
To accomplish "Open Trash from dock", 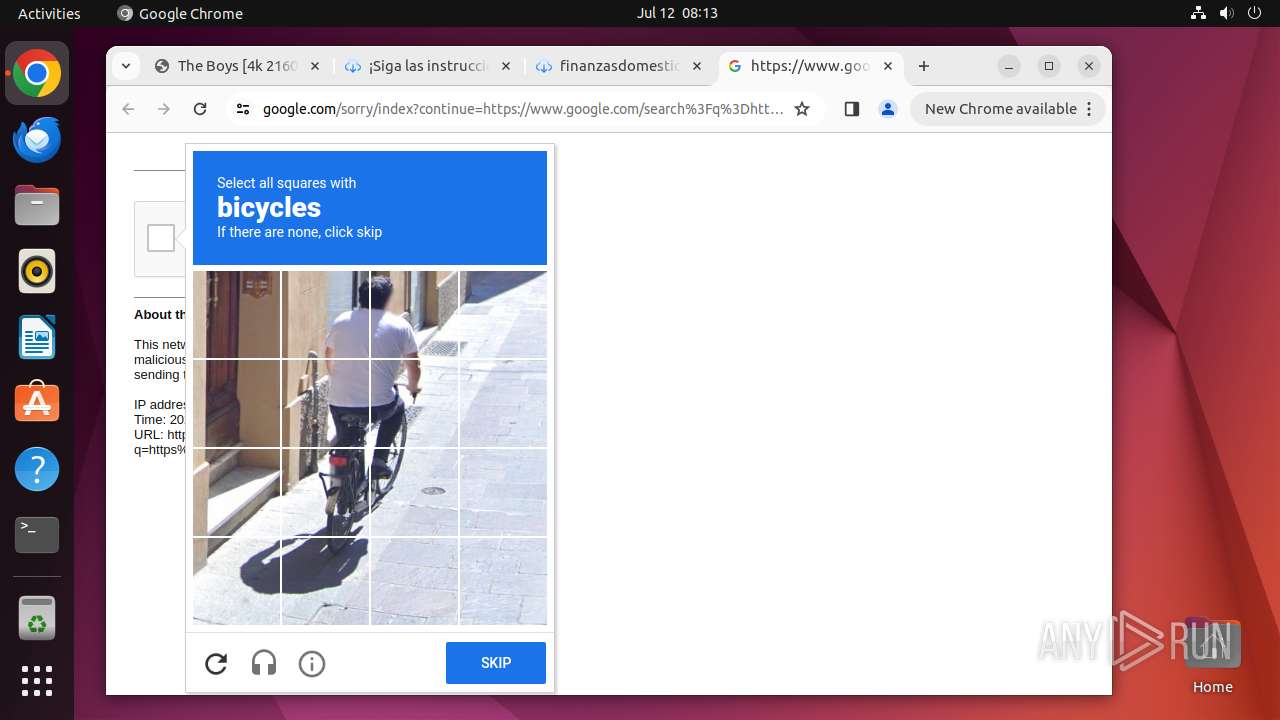I will pyautogui.click(x=37, y=618).
